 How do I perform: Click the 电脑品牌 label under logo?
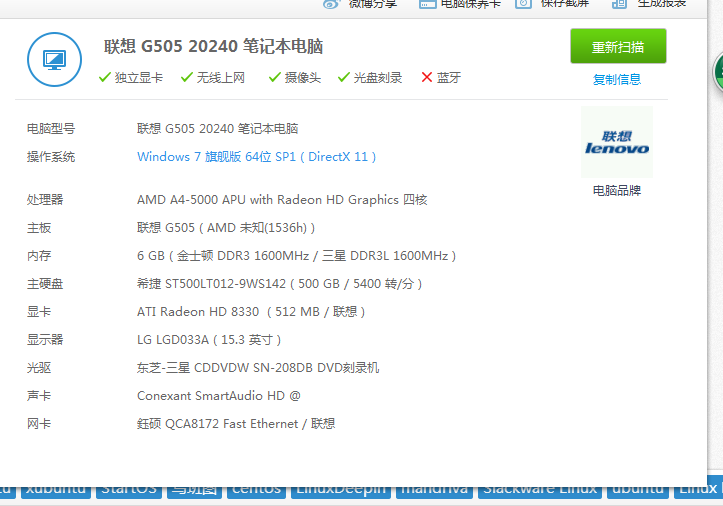tap(617, 190)
